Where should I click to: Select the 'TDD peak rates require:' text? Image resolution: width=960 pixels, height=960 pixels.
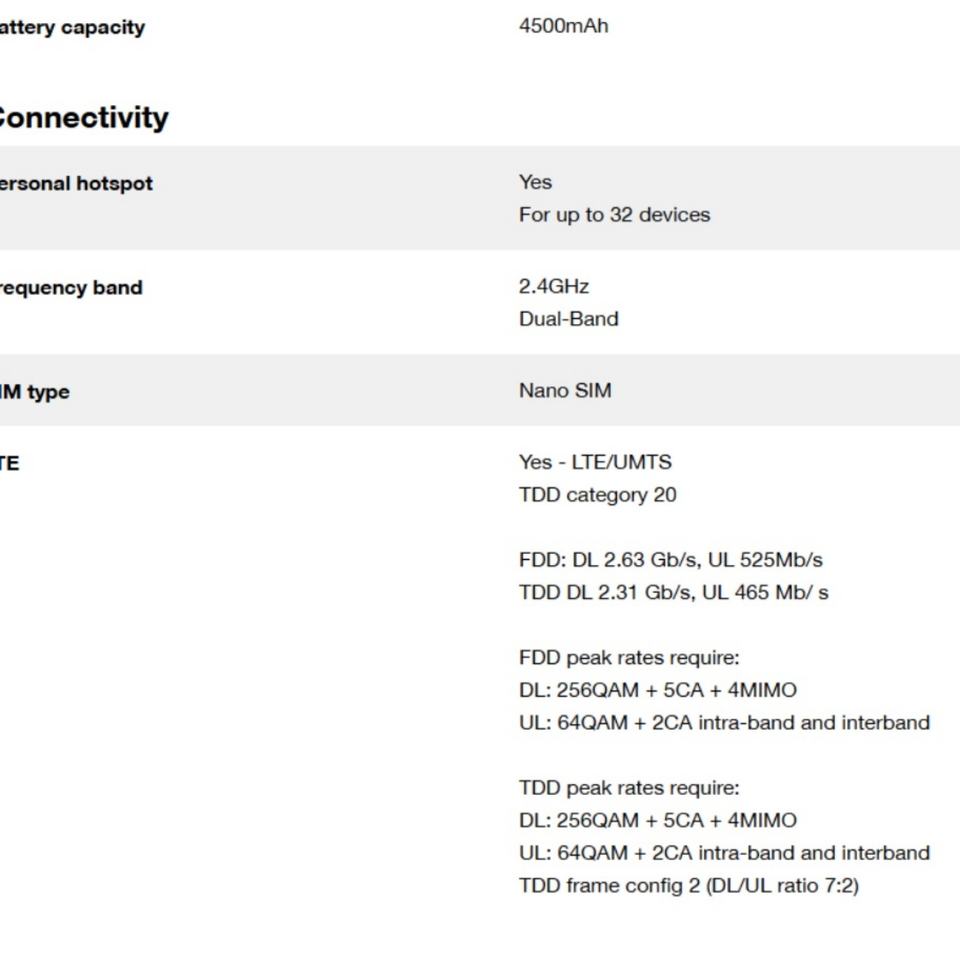pyautogui.click(x=629, y=788)
